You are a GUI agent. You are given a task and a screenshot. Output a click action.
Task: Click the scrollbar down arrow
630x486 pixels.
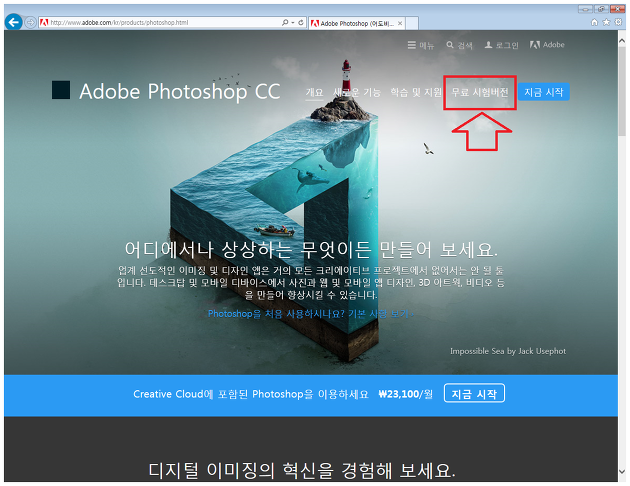622,472
